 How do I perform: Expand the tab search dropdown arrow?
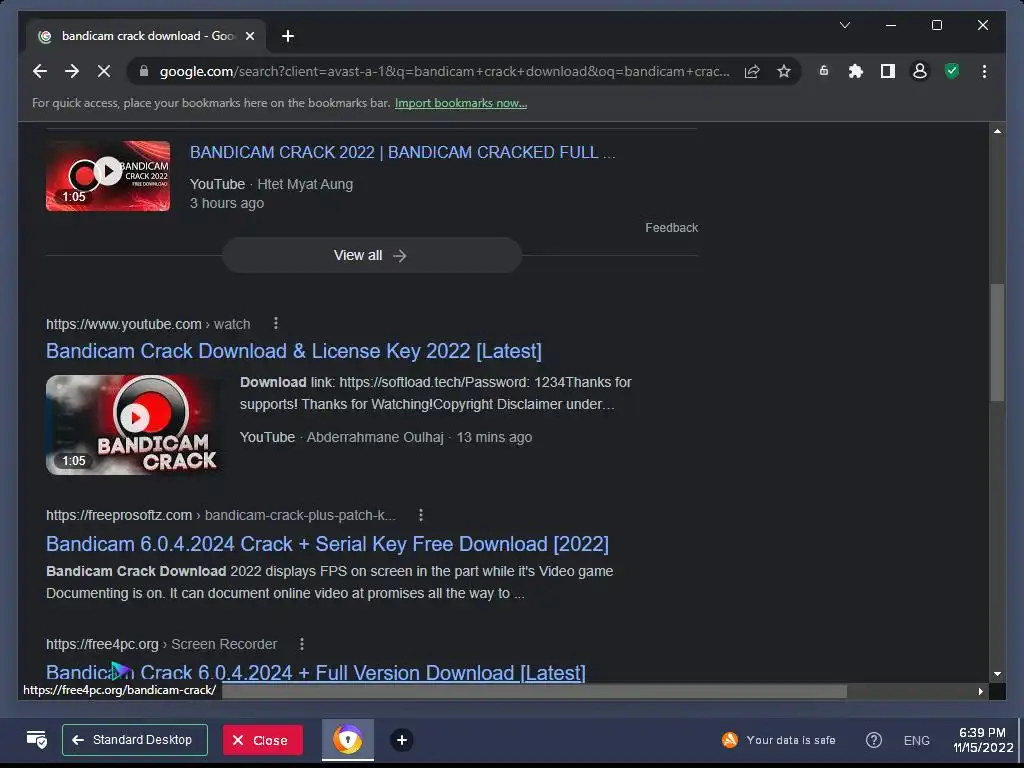(x=844, y=25)
